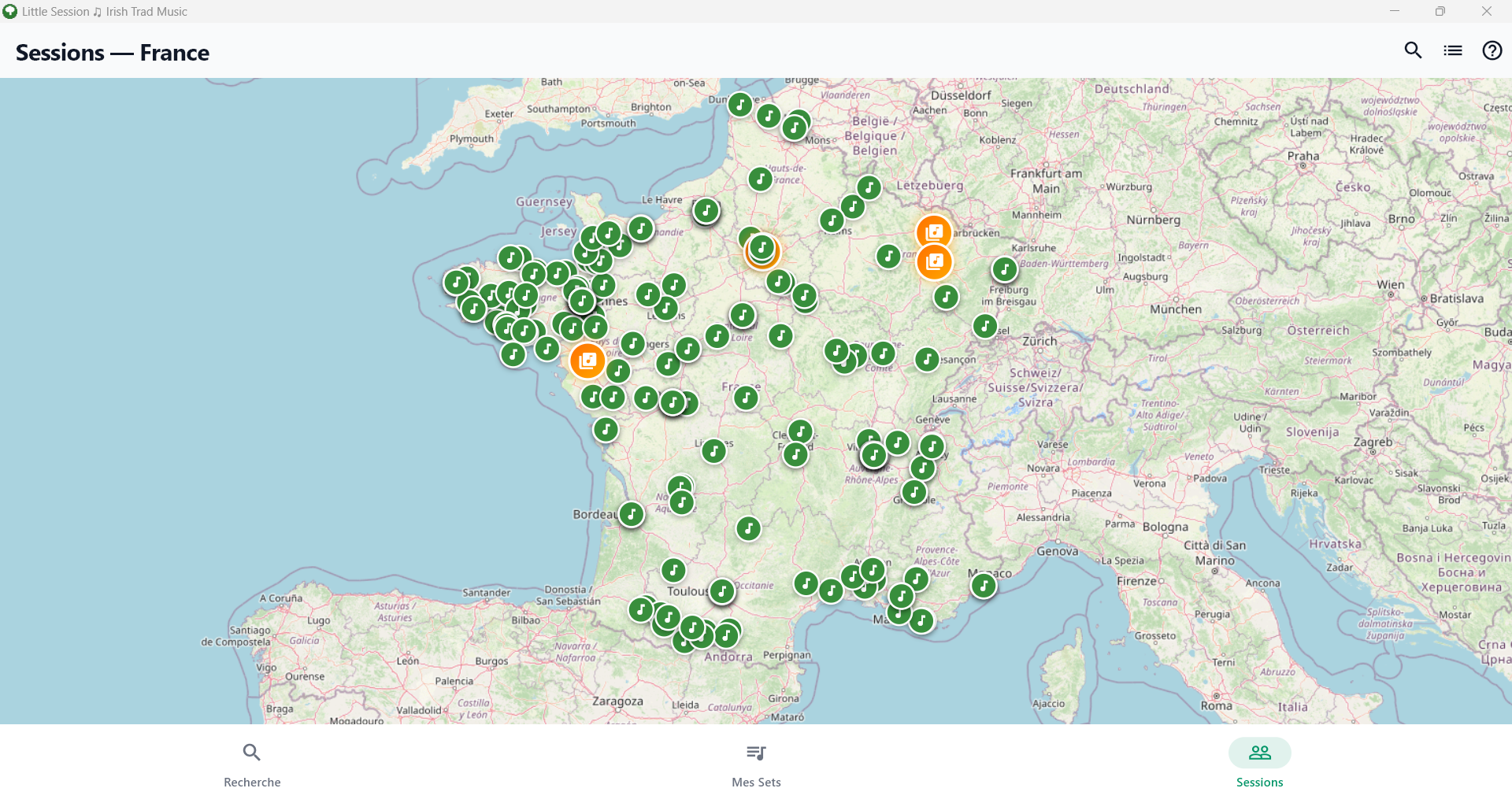Image resolution: width=1512 pixels, height=803 pixels.
Task: Switch to the Recherche tab
Action: tap(251, 764)
